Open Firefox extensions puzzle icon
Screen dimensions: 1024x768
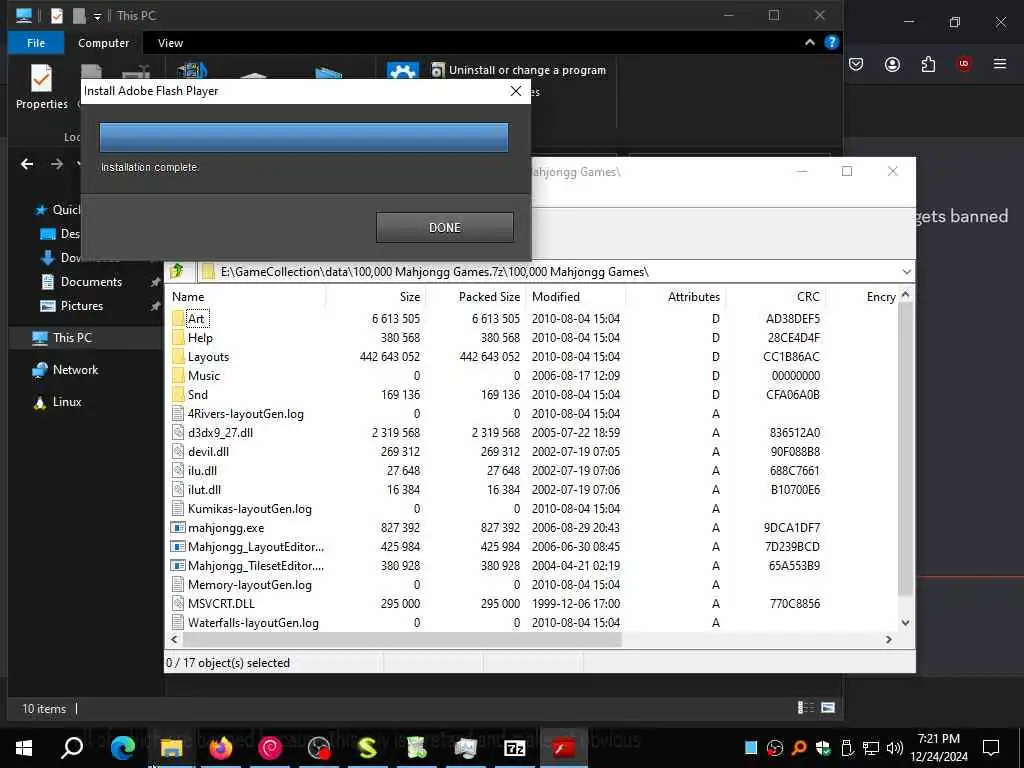click(x=928, y=64)
